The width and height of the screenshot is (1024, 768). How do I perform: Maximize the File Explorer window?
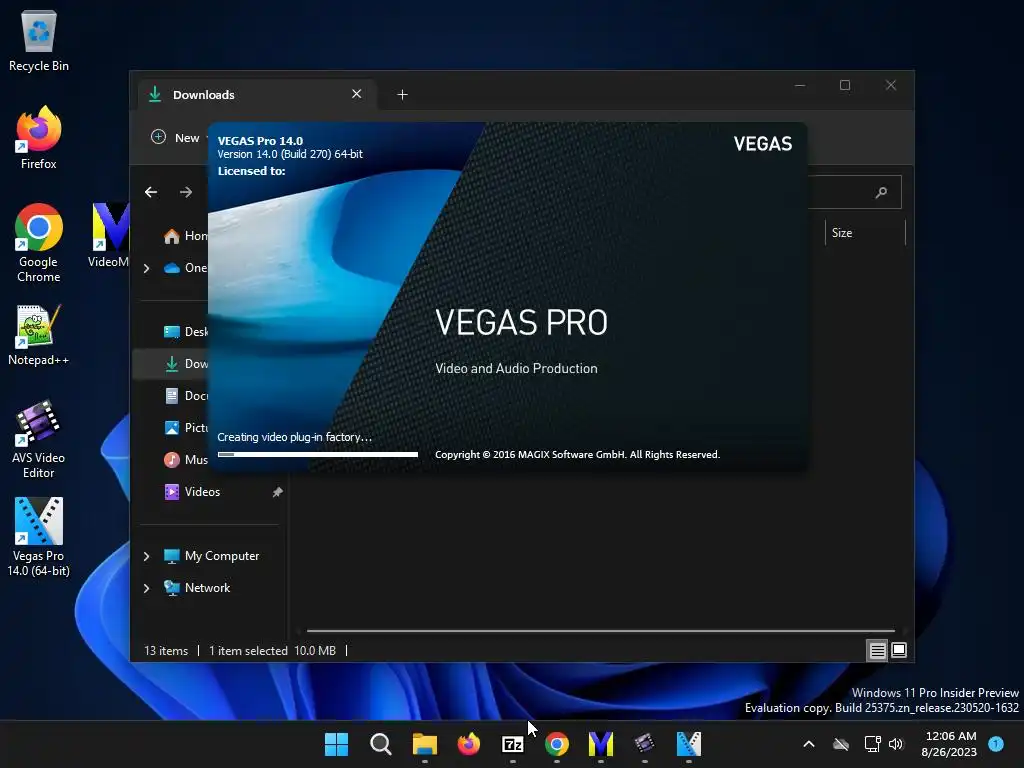click(x=845, y=86)
